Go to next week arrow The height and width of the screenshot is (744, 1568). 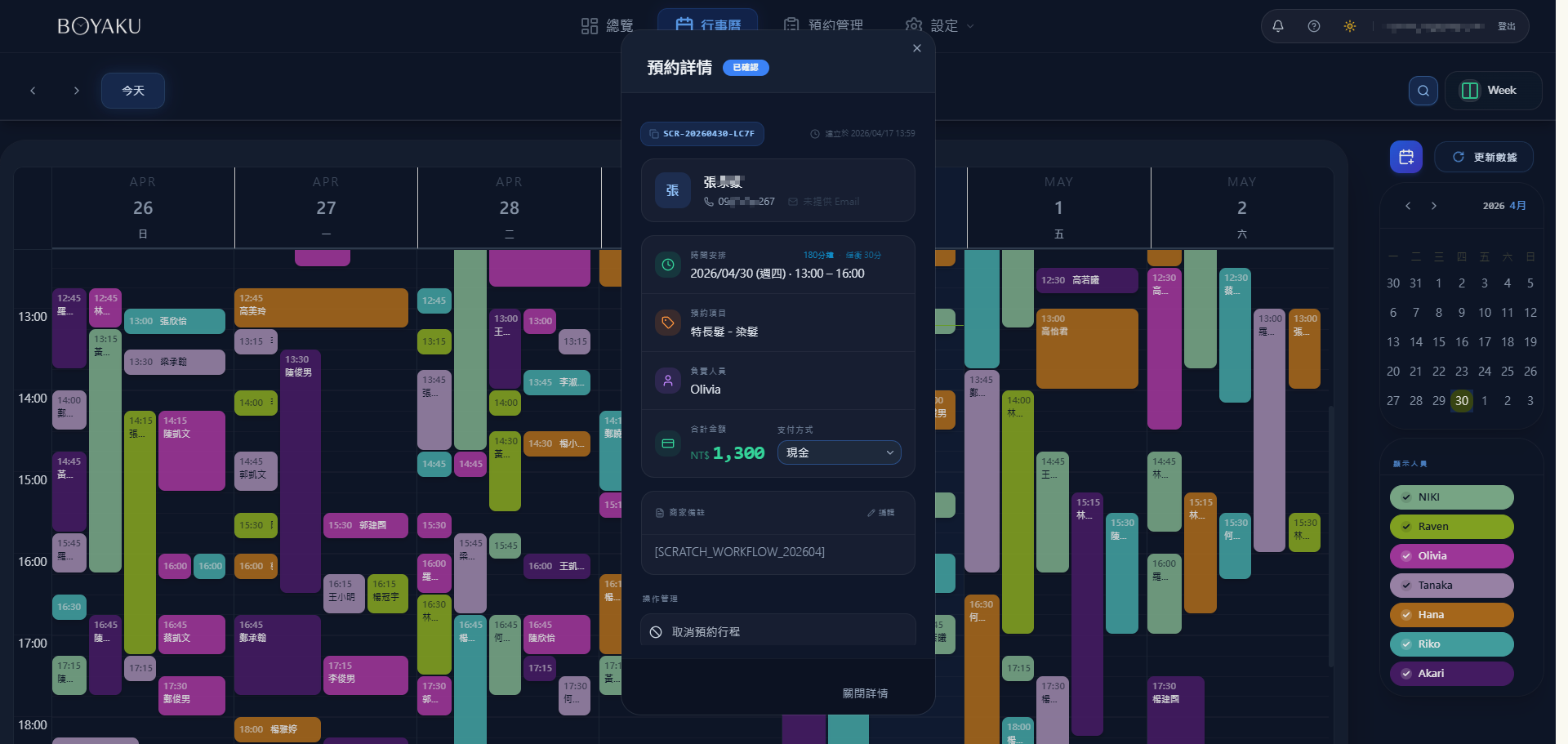coord(77,91)
